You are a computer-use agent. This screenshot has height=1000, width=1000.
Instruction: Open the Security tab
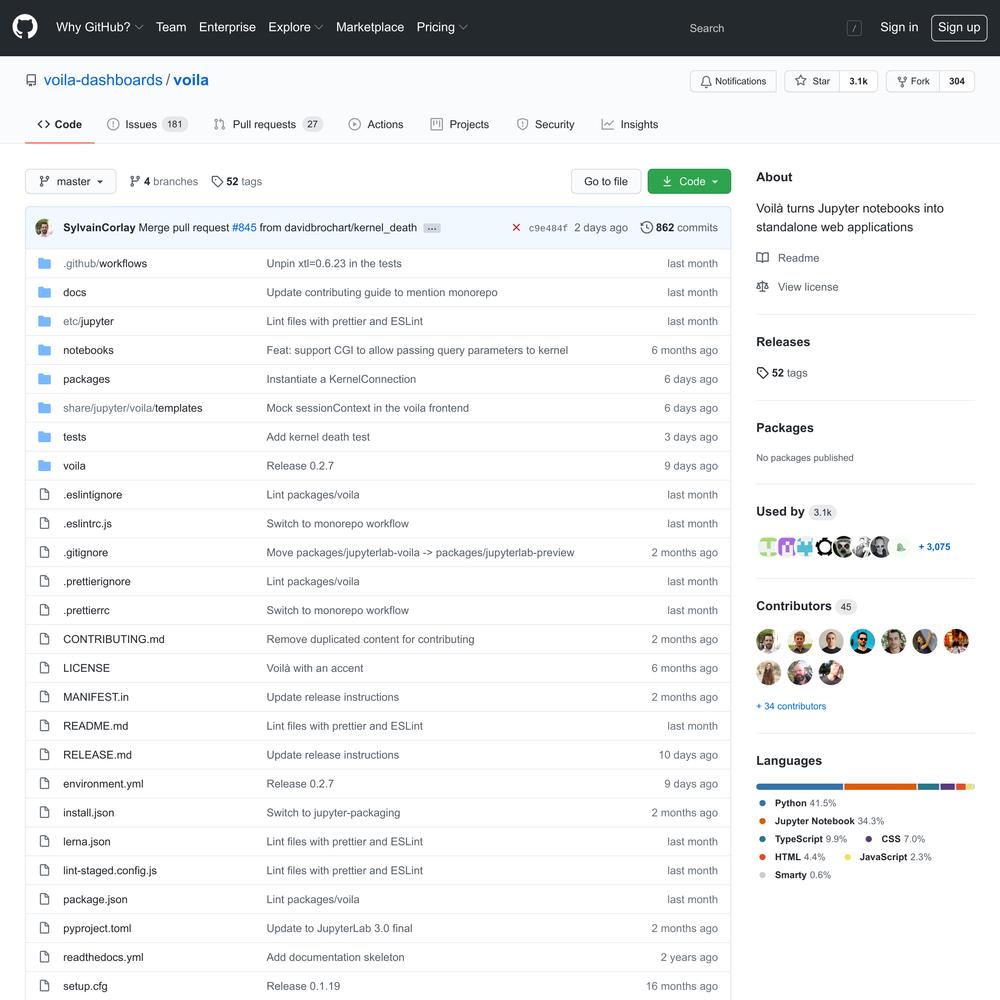545,124
